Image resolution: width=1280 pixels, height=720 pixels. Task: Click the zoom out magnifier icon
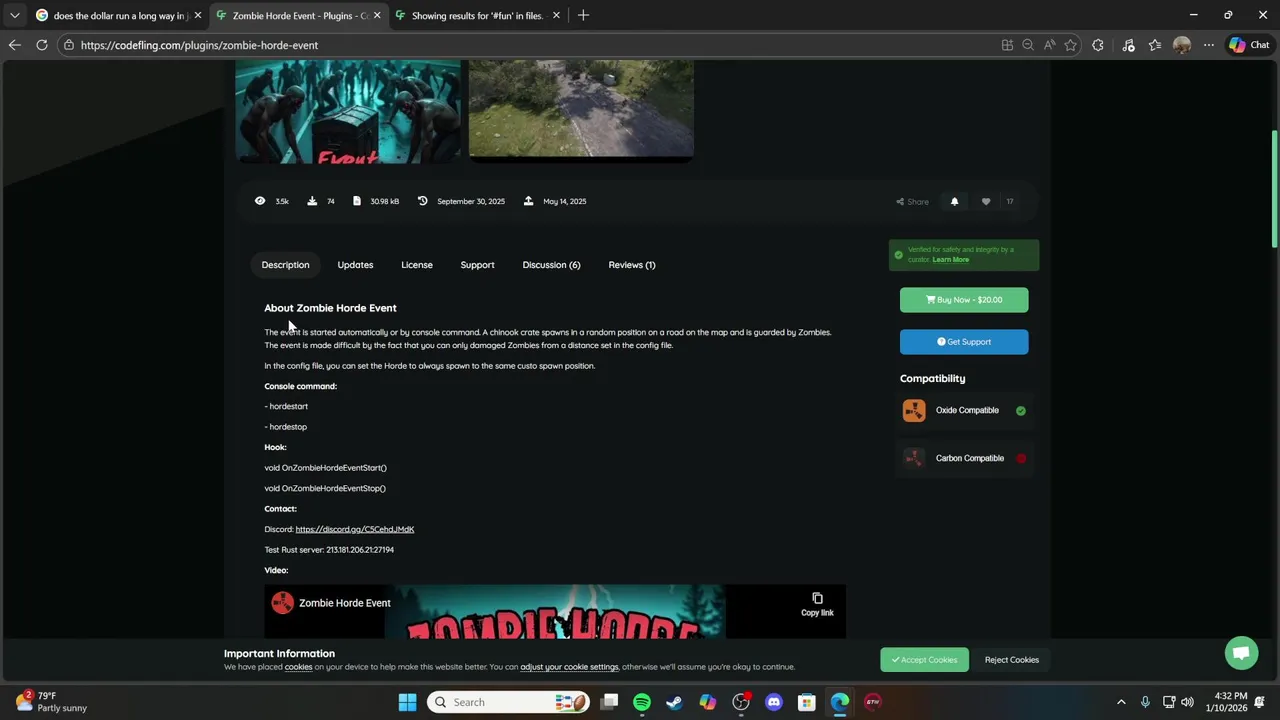pyautogui.click(x=1028, y=45)
